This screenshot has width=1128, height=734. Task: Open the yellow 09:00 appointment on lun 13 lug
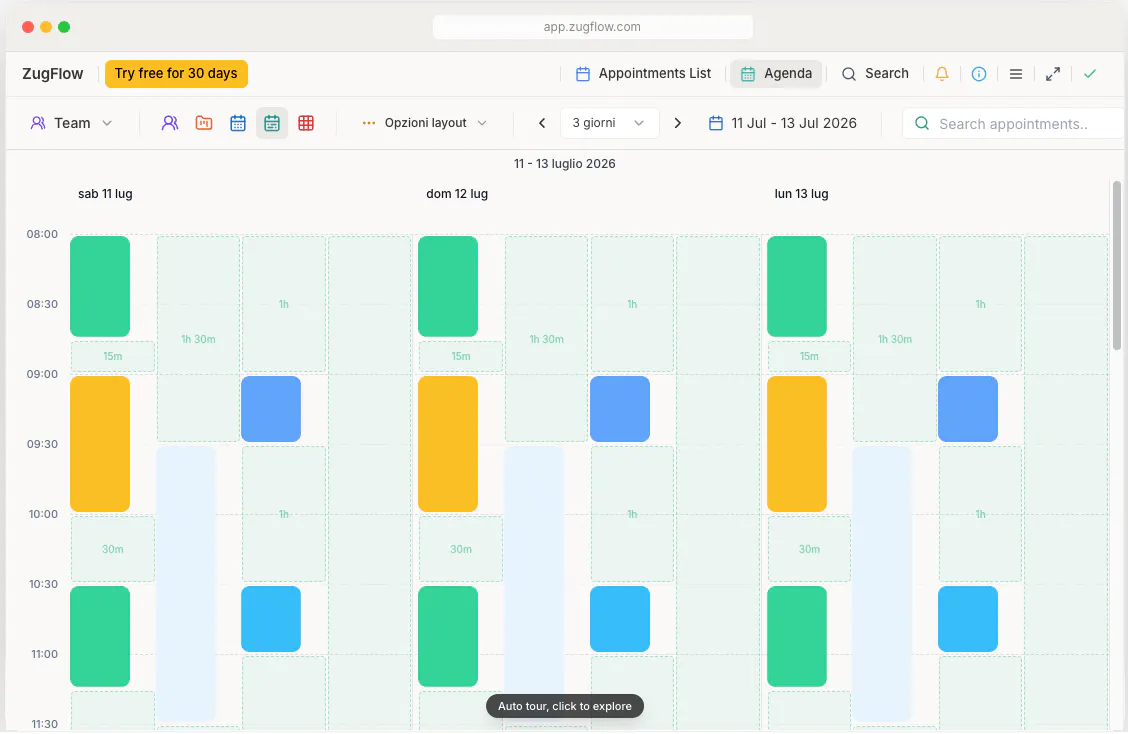pyautogui.click(x=797, y=443)
